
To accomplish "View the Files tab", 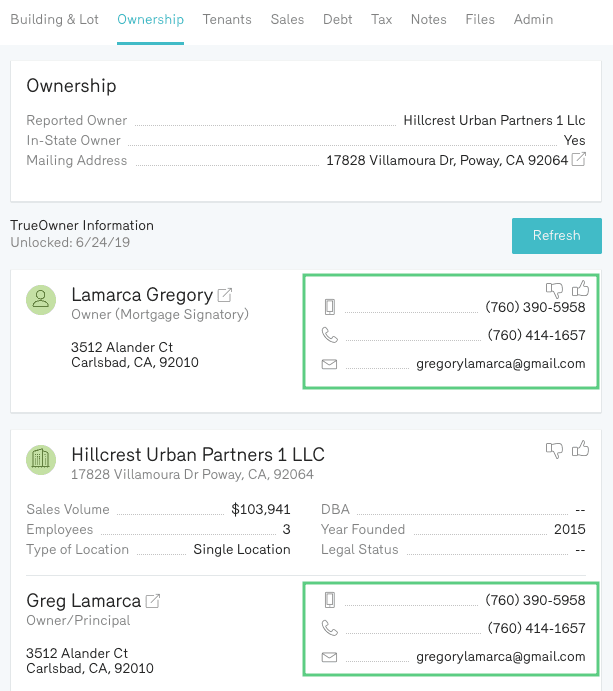I will coord(480,19).
